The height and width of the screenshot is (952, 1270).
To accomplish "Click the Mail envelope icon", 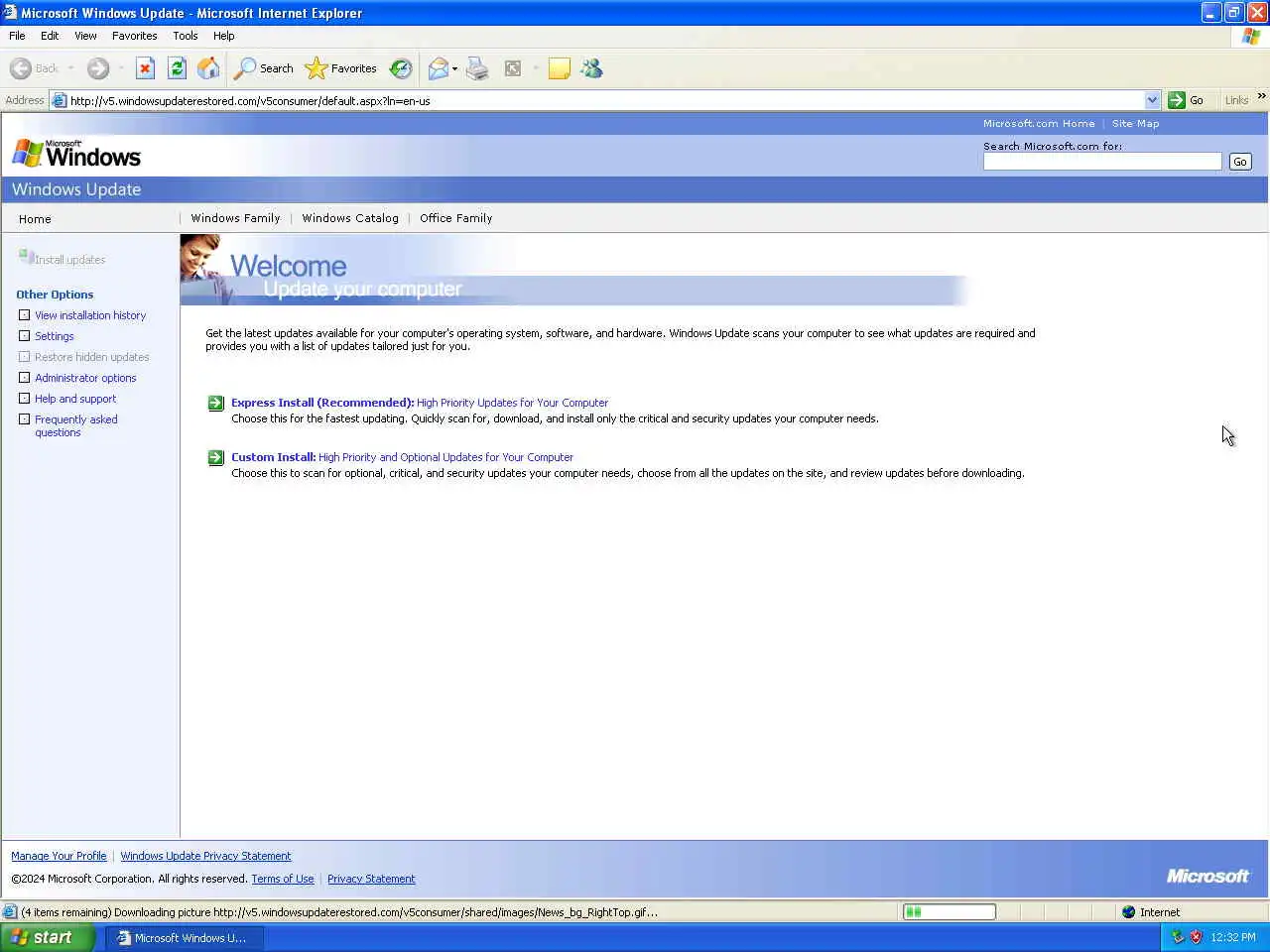I will (438, 68).
